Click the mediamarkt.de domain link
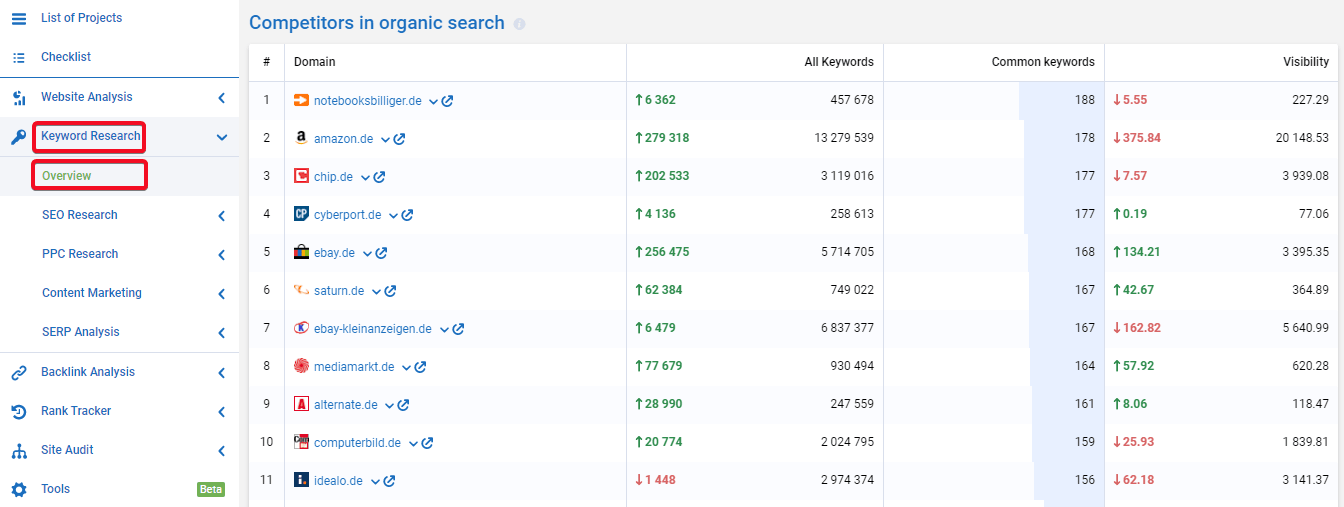 coord(354,367)
